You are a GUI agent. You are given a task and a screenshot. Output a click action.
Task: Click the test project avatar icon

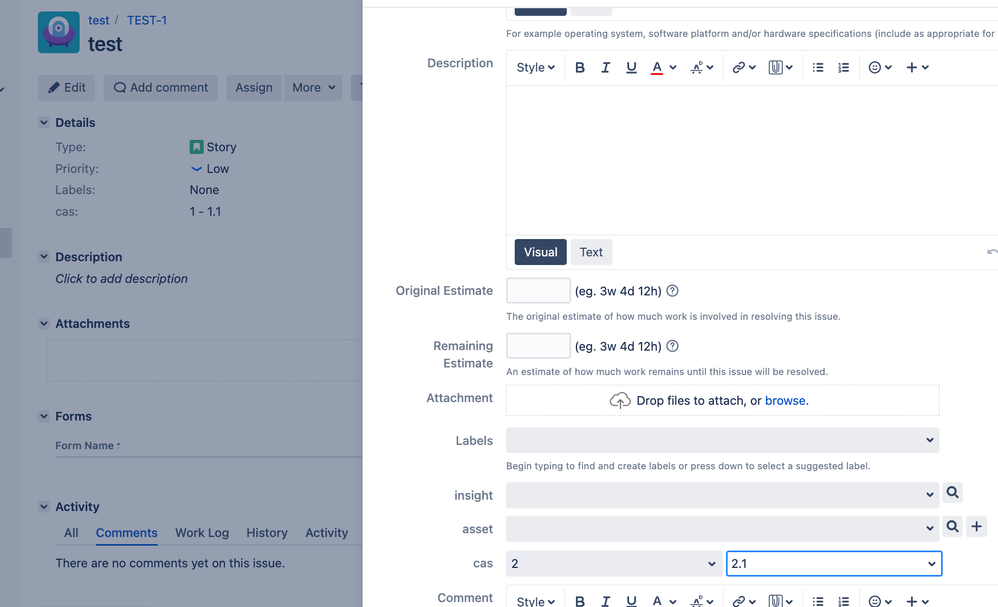point(59,32)
